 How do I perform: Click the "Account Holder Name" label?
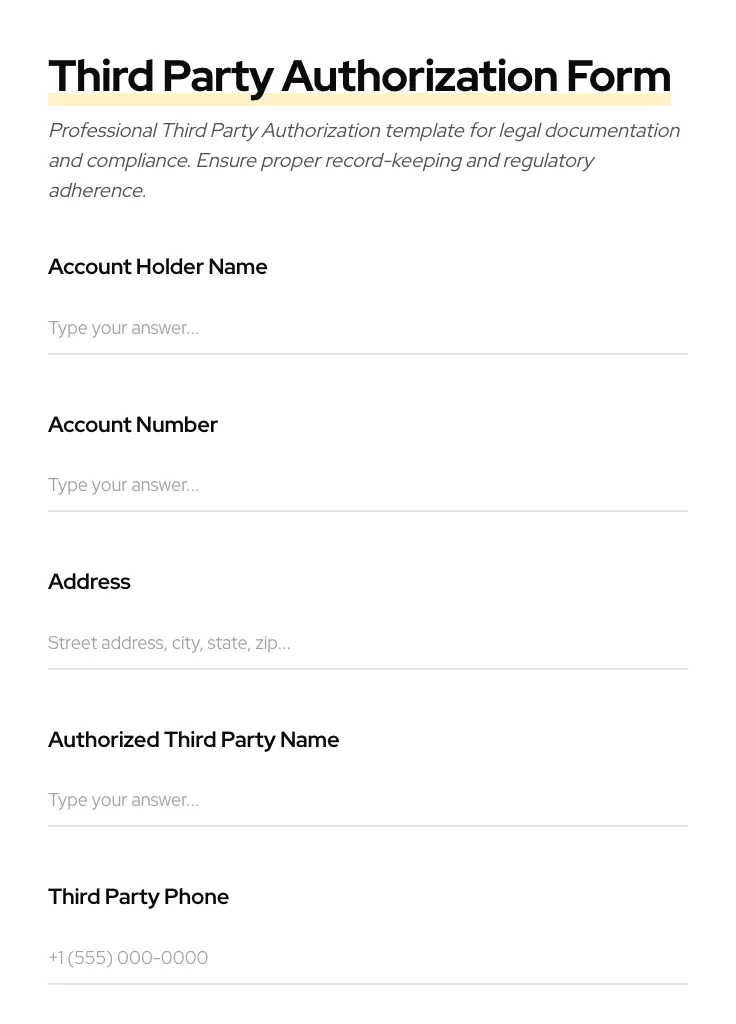[x=157, y=267]
